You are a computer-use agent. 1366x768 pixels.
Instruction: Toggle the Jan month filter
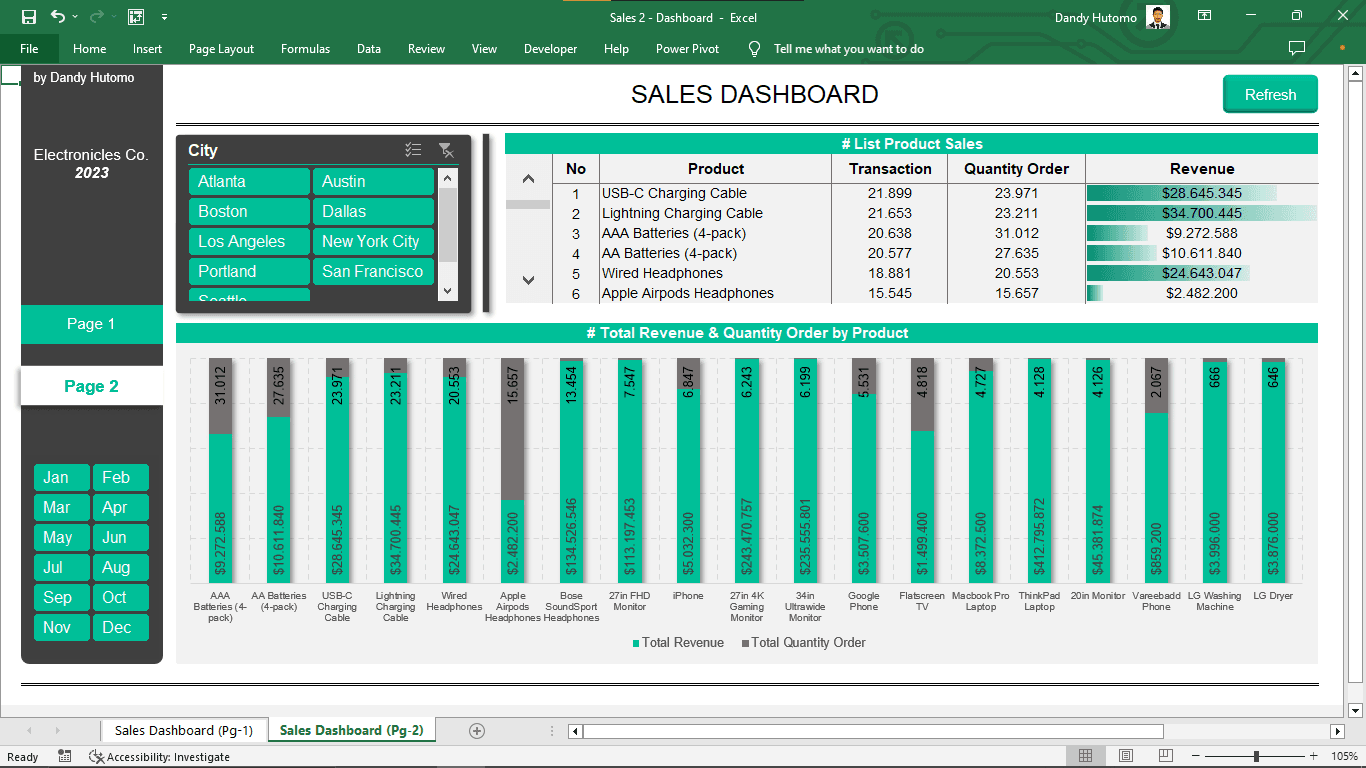[61, 478]
